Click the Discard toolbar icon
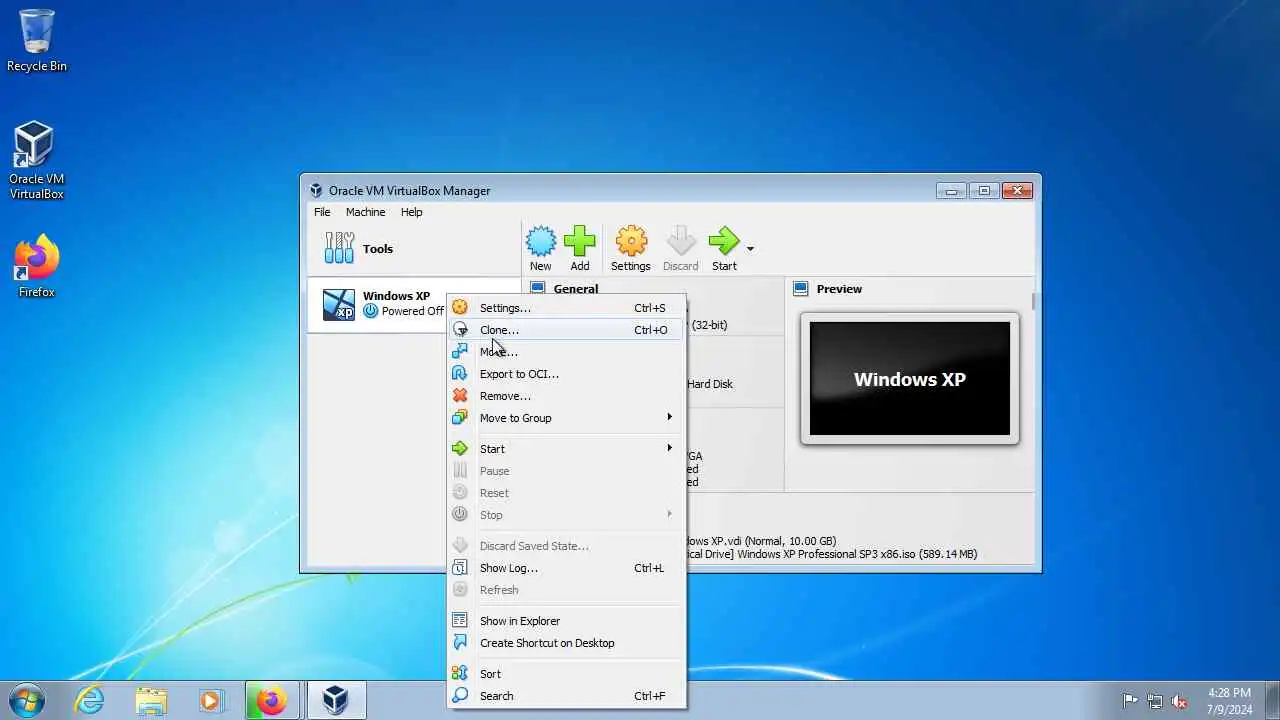Viewport: 1280px width, 720px height. click(x=681, y=248)
